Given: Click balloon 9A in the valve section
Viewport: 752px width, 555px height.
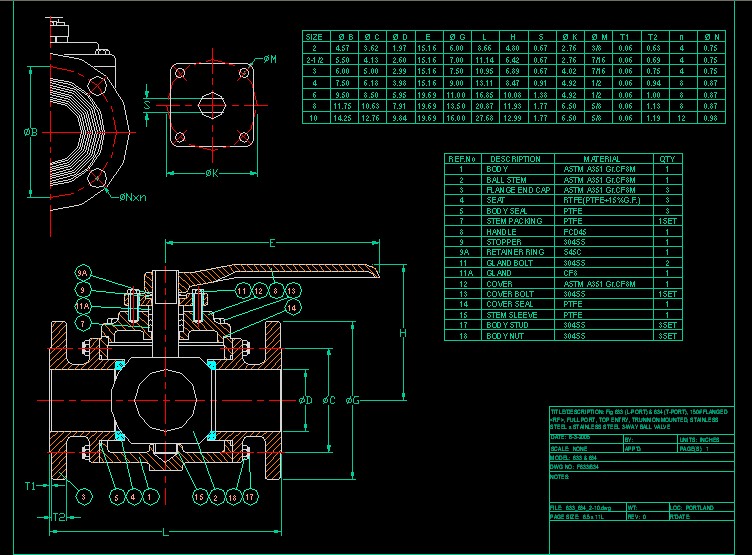Looking at the screenshot, I should [83, 273].
